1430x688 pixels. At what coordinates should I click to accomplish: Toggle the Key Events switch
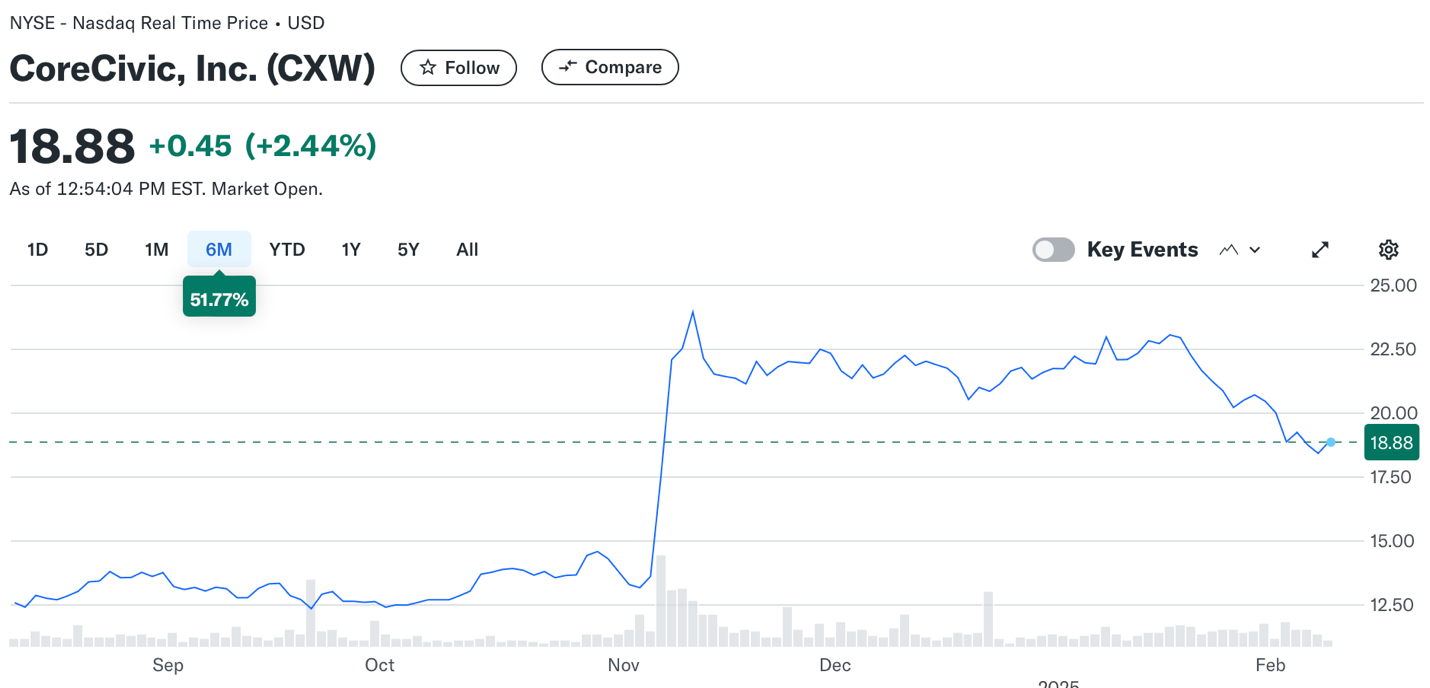[x=1053, y=250]
